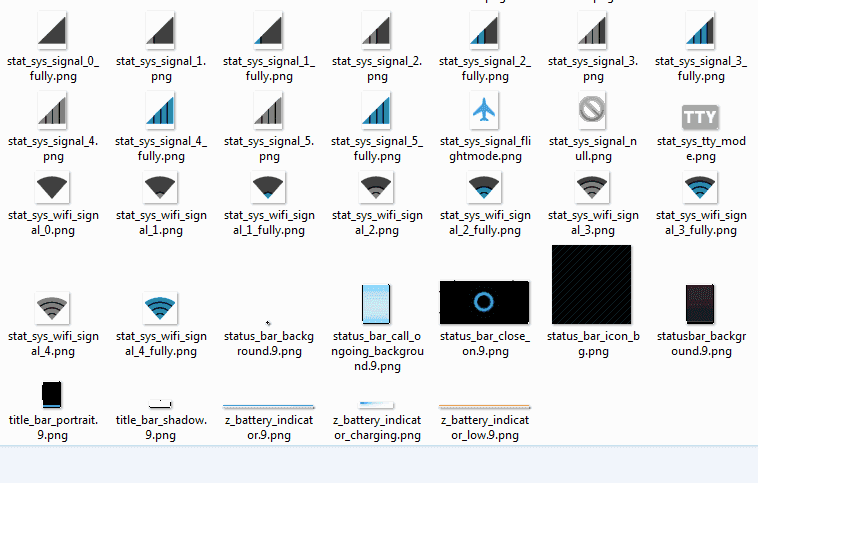Viewport: 864px width, 540px height.
Task: Click the label "stat_sys_signal_flightmode.png"
Action: pyautogui.click(x=485, y=149)
